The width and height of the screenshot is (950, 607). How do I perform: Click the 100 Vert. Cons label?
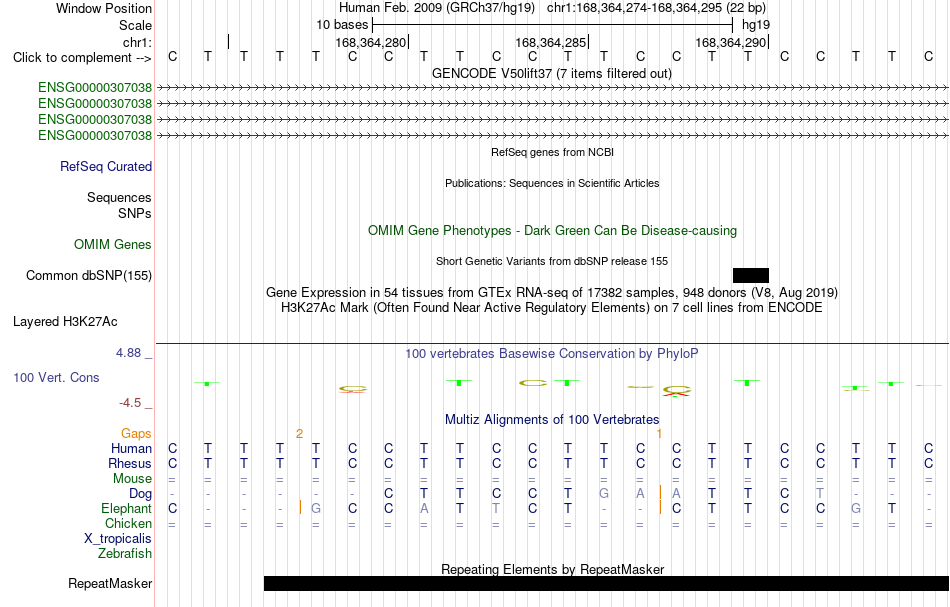tap(56, 377)
